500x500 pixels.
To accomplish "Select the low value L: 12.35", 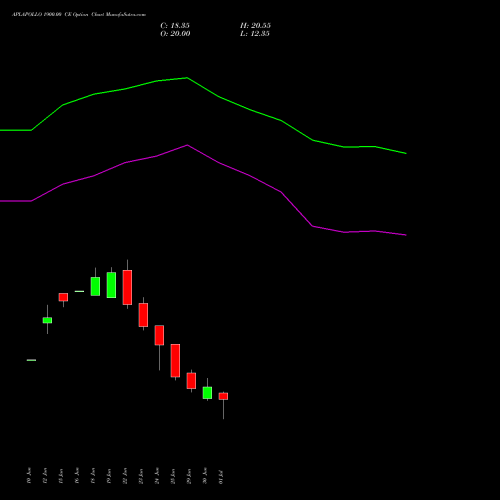I will pyautogui.click(x=255, y=34).
